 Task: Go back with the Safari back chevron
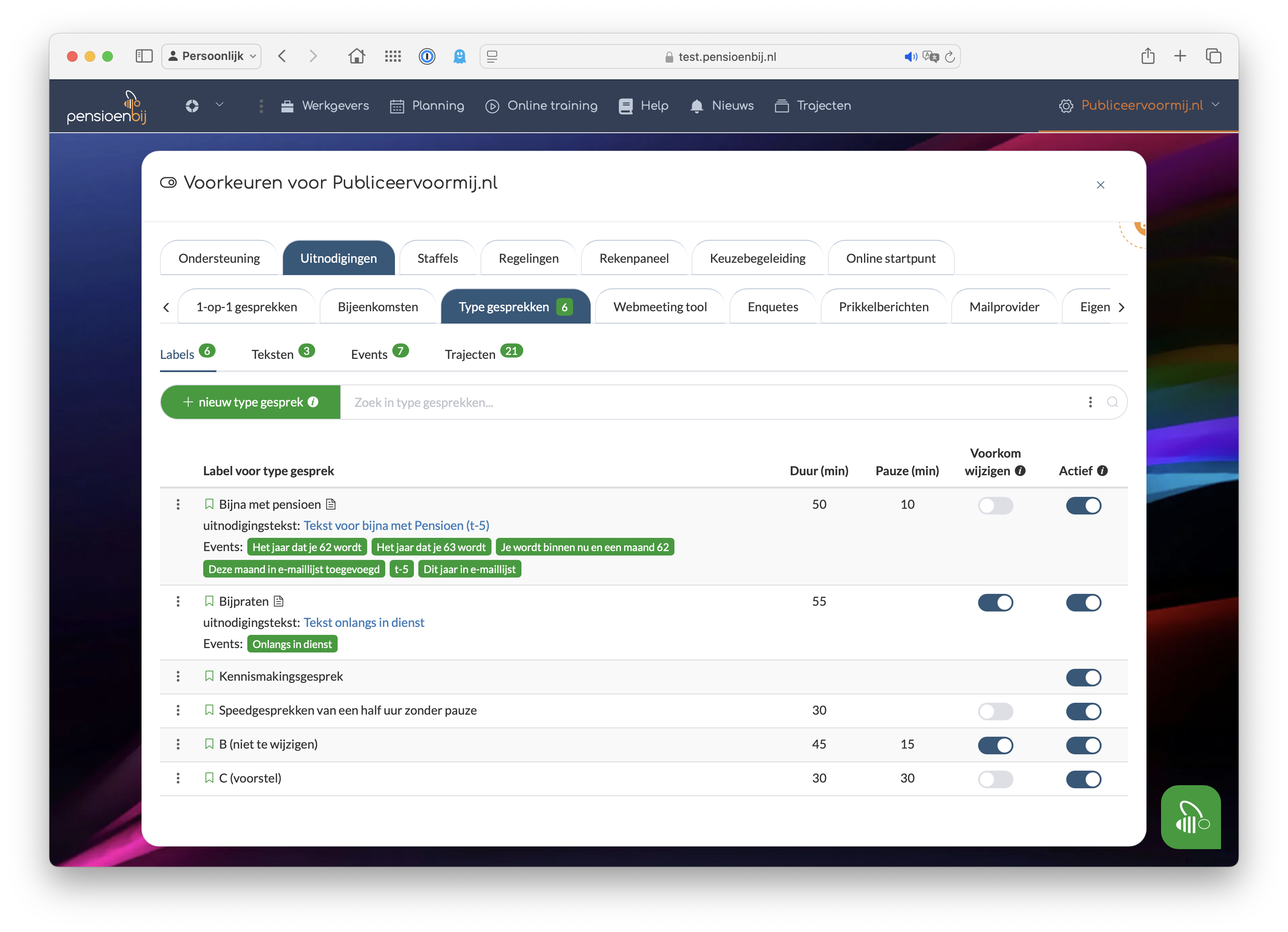click(x=282, y=56)
